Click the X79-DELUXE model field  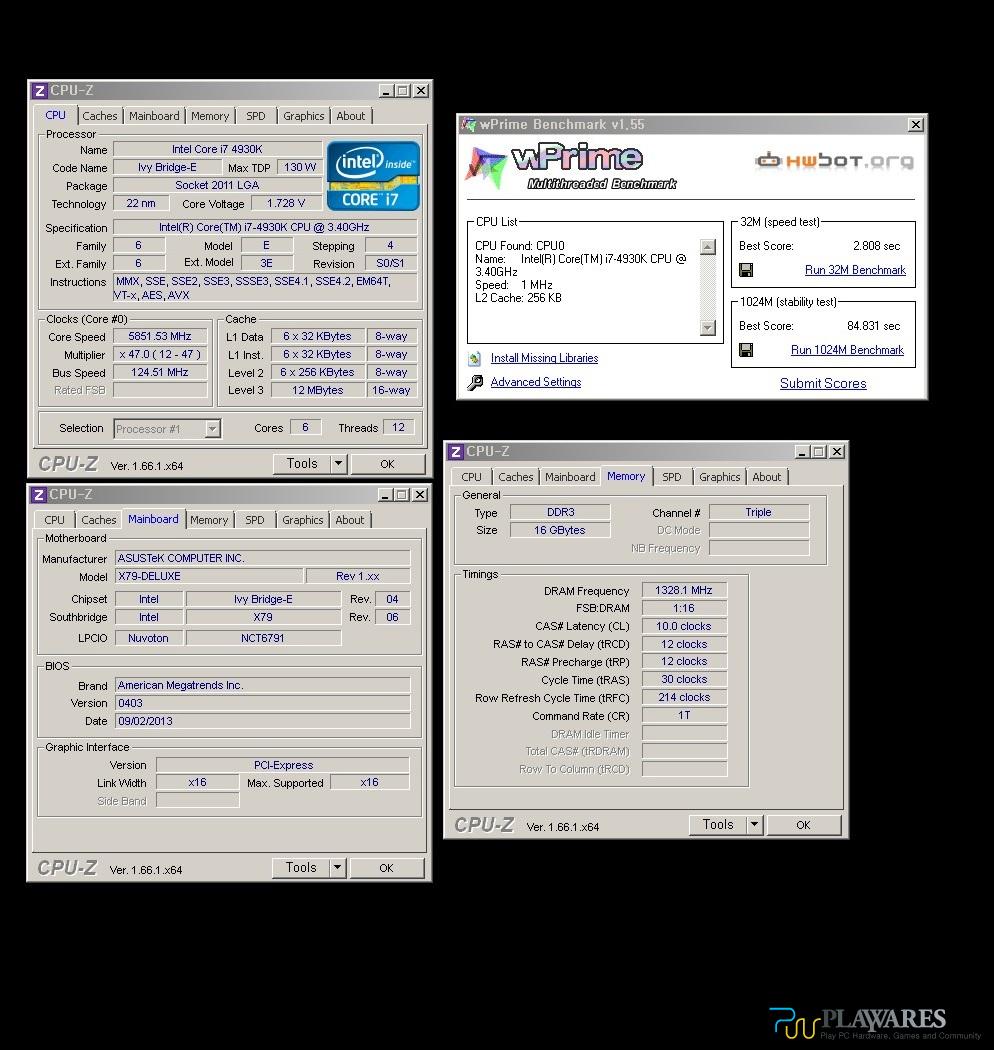(209, 576)
